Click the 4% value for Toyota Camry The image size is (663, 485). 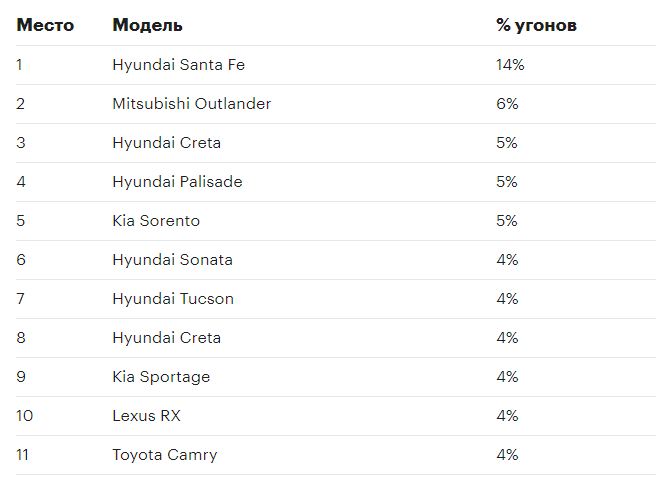(x=507, y=455)
